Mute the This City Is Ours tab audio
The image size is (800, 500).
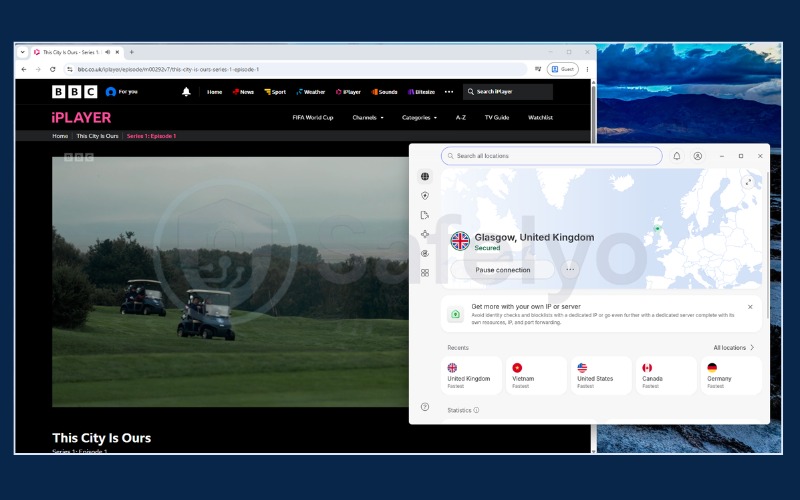[x=108, y=52]
